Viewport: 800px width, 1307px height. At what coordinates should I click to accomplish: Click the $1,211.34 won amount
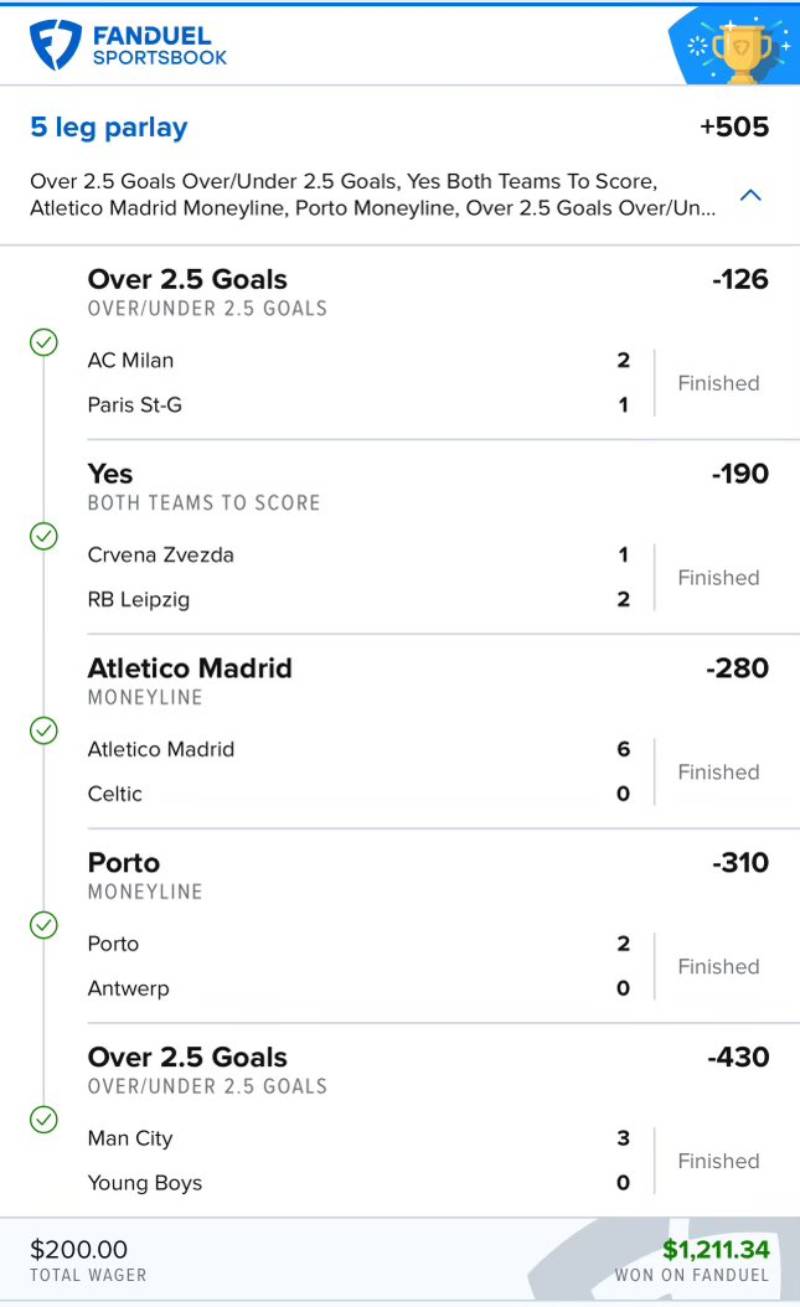(x=715, y=1249)
